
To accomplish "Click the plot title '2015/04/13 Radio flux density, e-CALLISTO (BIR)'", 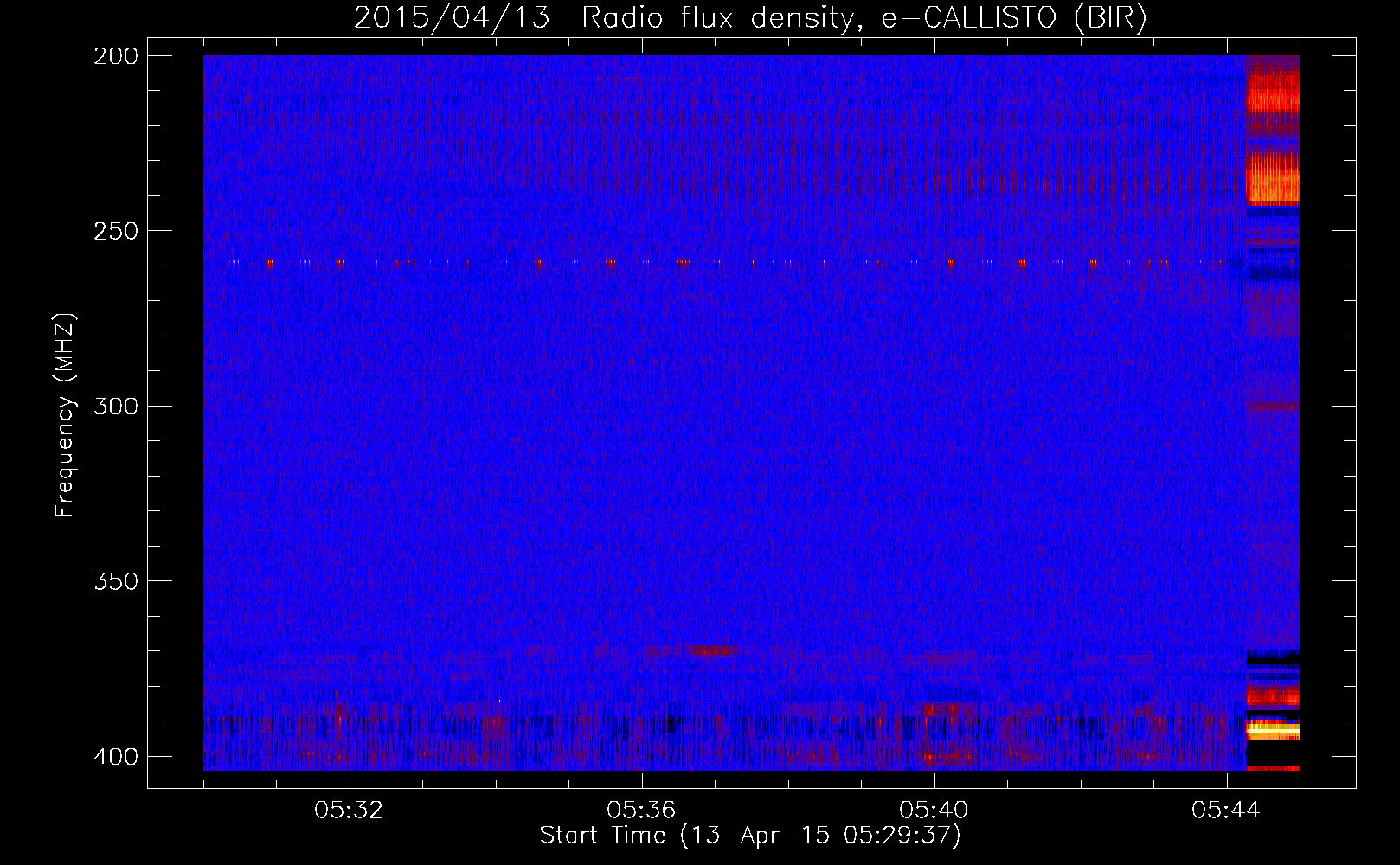I will click(750, 17).
